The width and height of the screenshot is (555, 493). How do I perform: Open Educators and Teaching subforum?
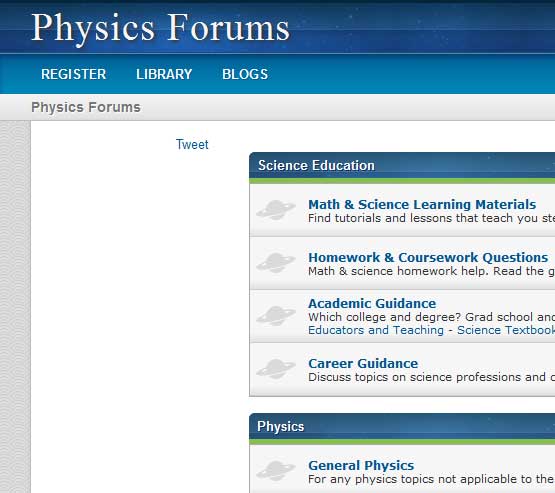376,330
